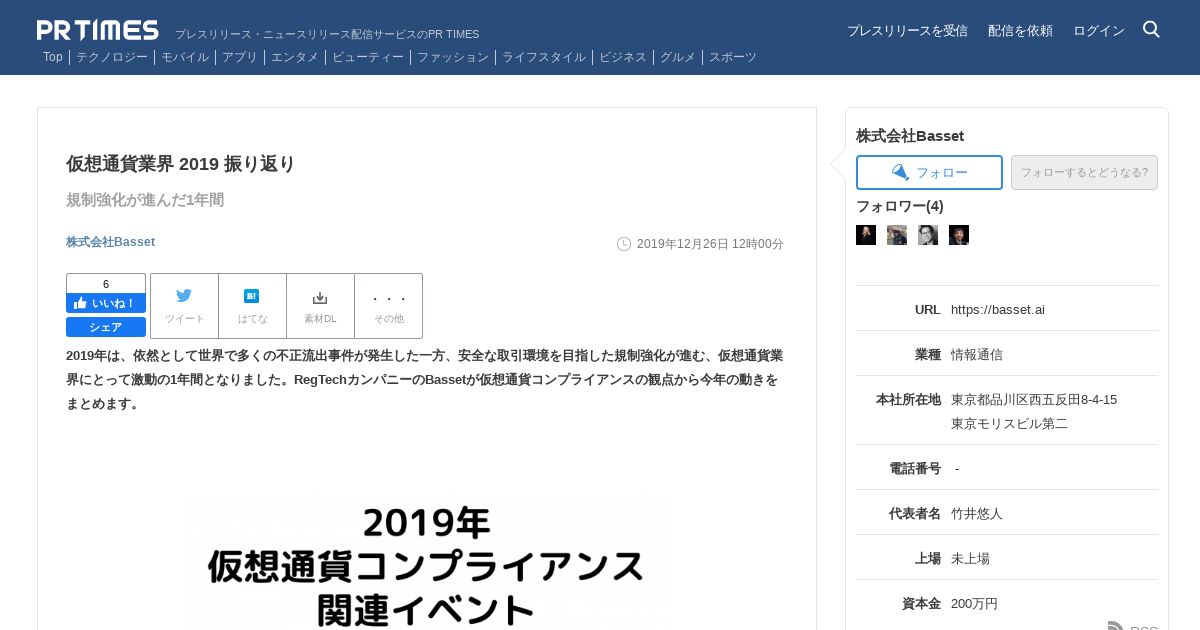The width and height of the screenshot is (1200, 630).
Task: Click the Facebook シェア button
Action: [106, 327]
